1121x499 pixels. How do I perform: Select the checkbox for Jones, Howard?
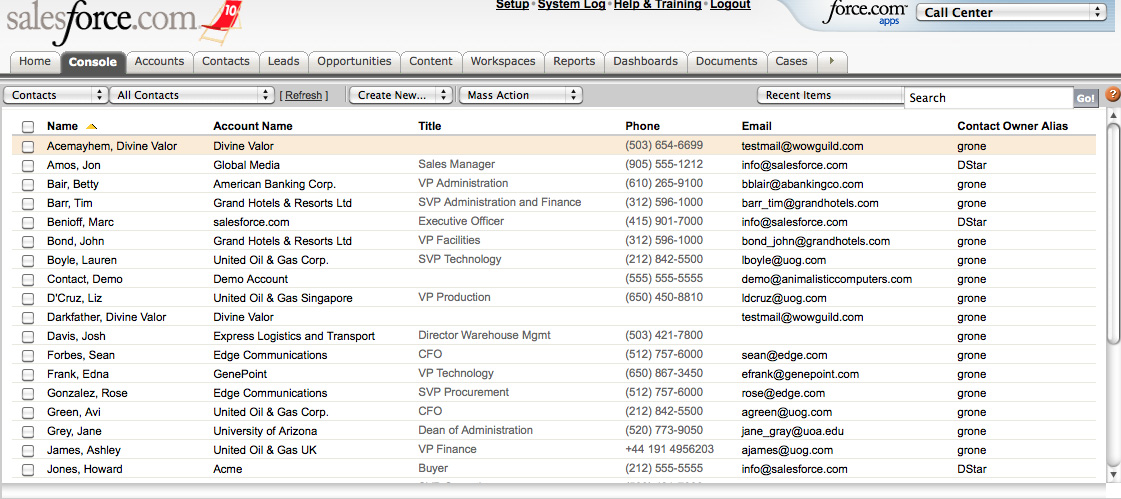[28, 470]
